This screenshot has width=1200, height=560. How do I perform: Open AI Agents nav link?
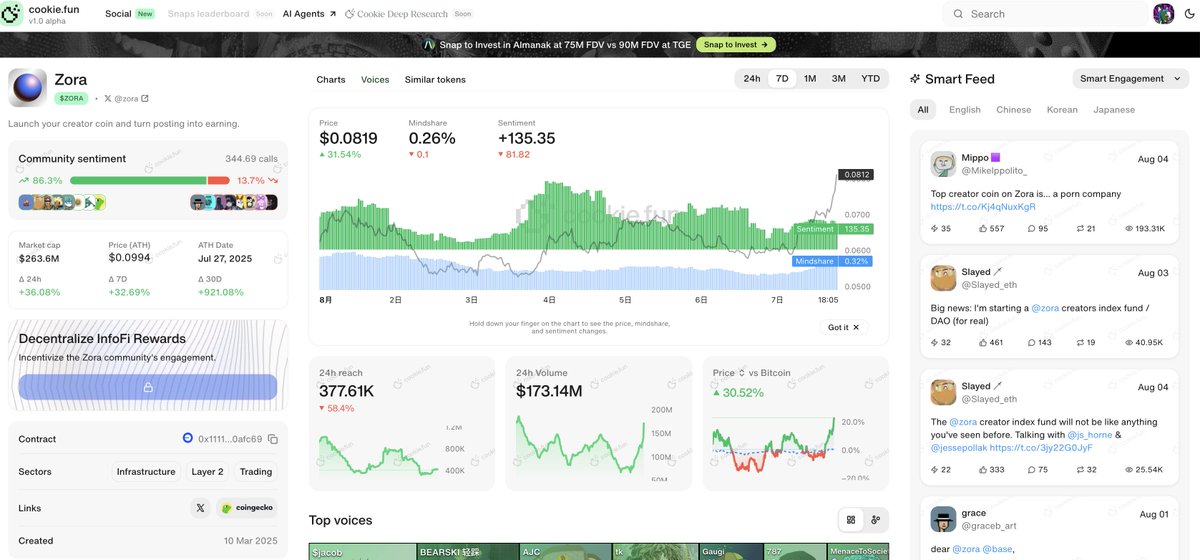pos(309,14)
